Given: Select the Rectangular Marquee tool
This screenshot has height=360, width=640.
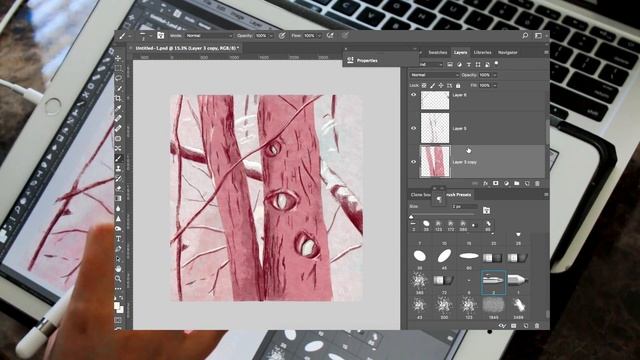Looking at the screenshot, I should (118, 69).
